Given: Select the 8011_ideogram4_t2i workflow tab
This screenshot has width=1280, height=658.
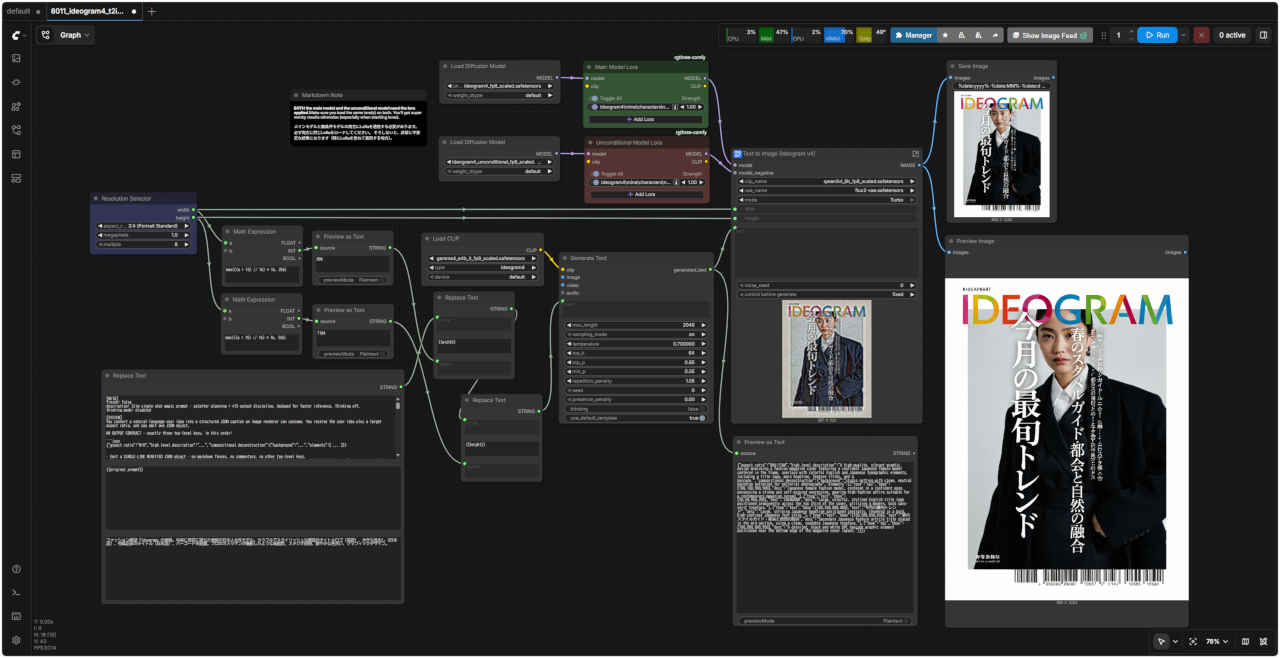Looking at the screenshot, I should click(93, 11).
